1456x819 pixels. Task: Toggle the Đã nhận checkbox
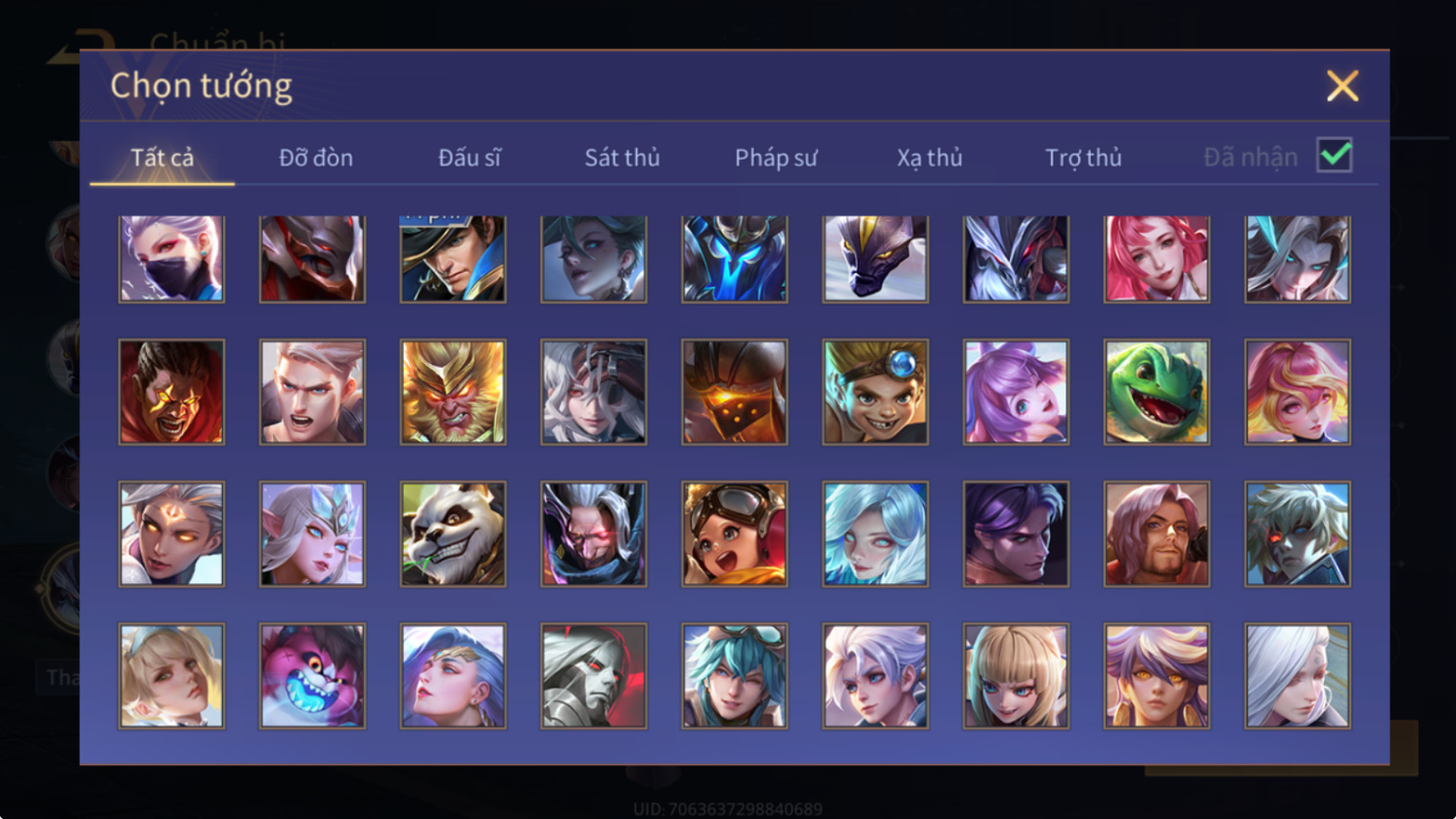[x=1335, y=156]
